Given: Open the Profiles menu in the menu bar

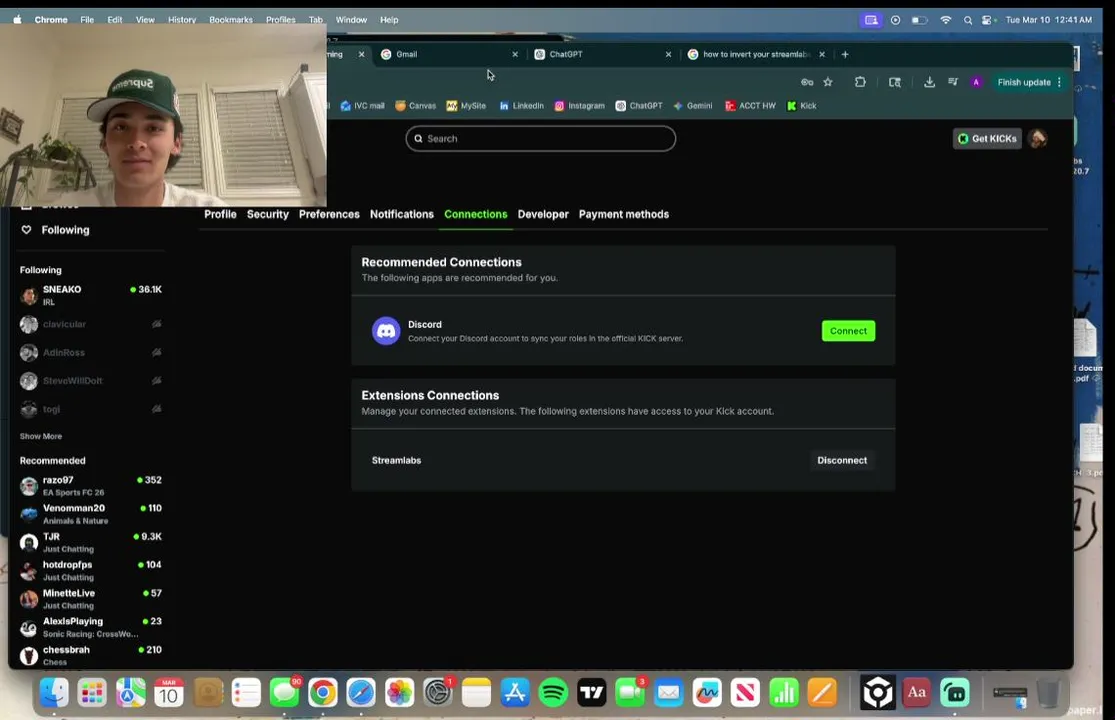Looking at the screenshot, I should click(281, 20).
